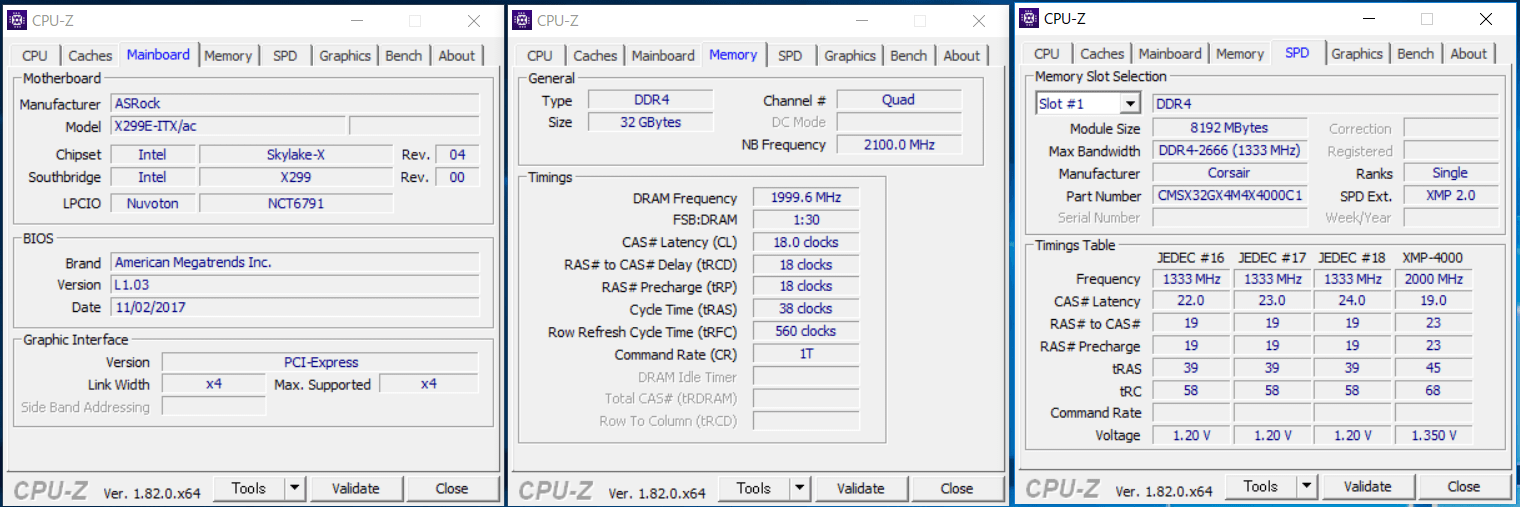This screenshot has width=1520, height=507.
Task: Open Tools dropdown arrow in Mainboard window
Action: 295,488
